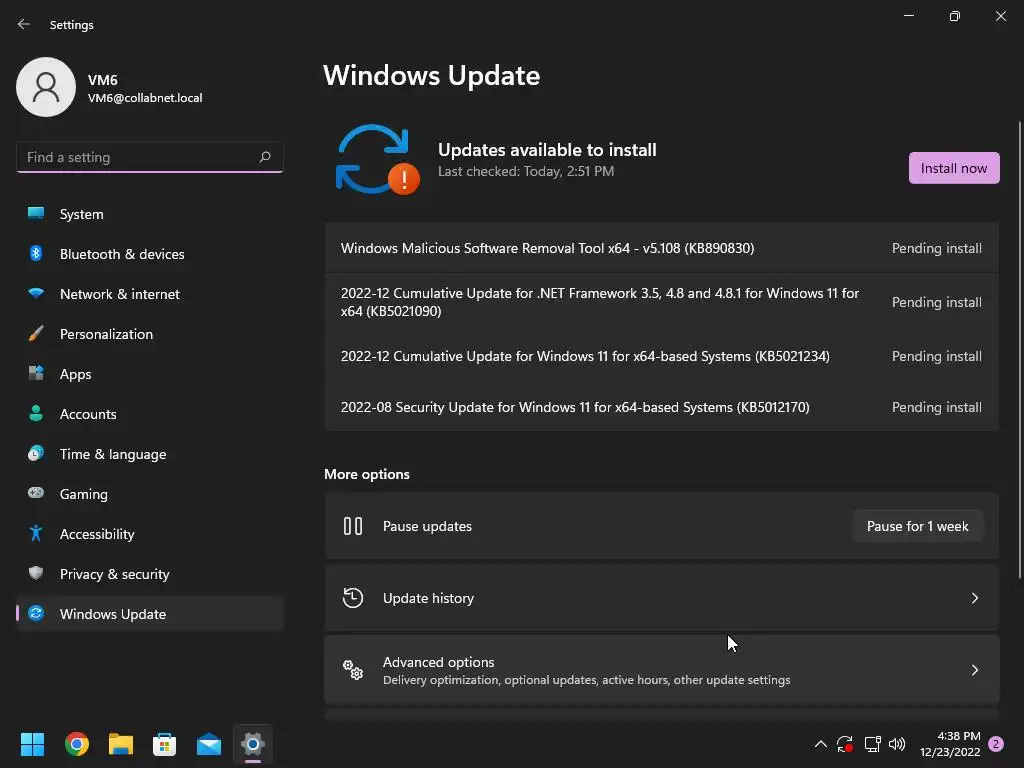Open Update history
This screenshot has height=768, width=1024.
point(662,598)
